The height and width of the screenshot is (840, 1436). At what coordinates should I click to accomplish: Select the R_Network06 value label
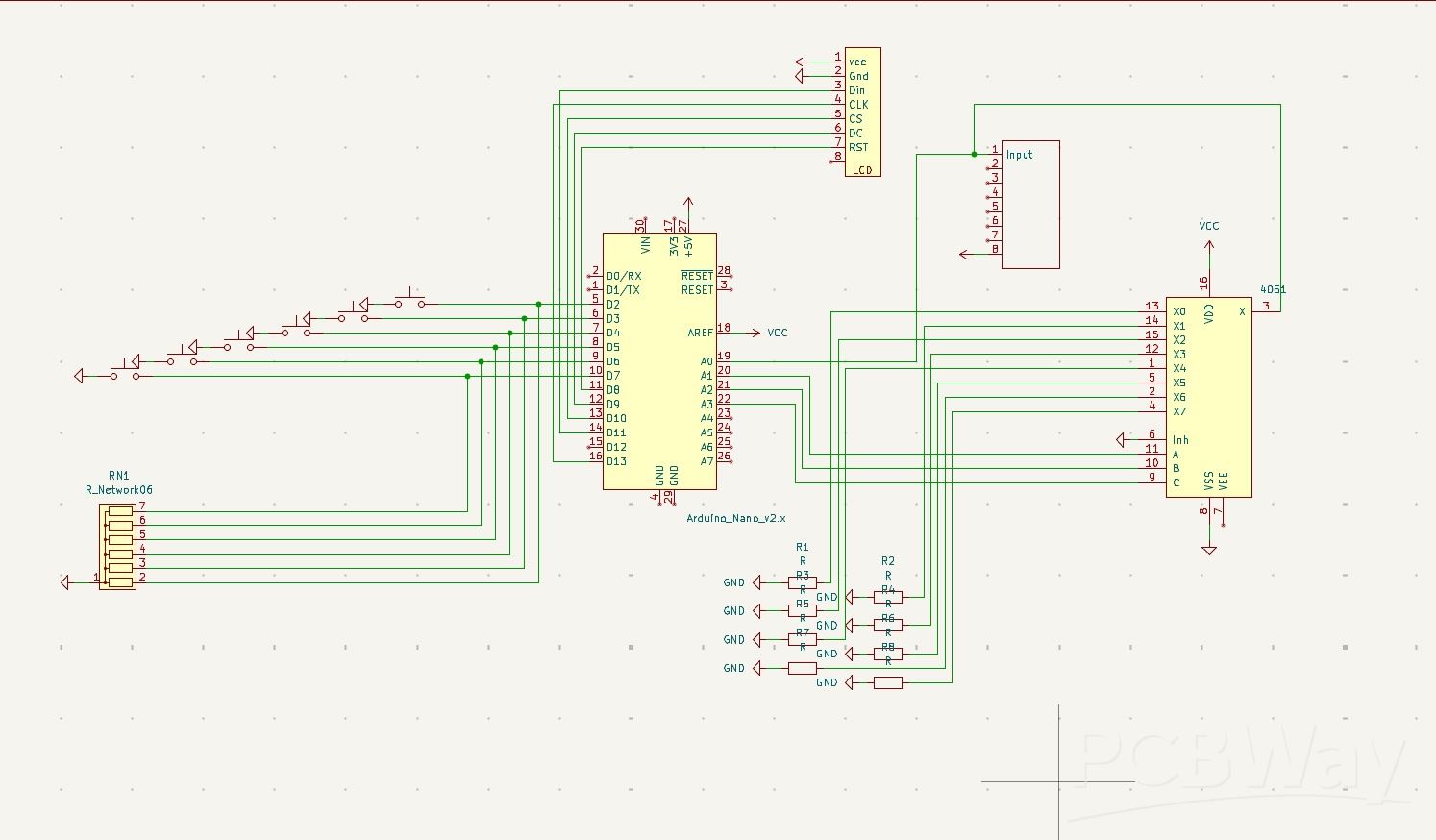[119, 489]
